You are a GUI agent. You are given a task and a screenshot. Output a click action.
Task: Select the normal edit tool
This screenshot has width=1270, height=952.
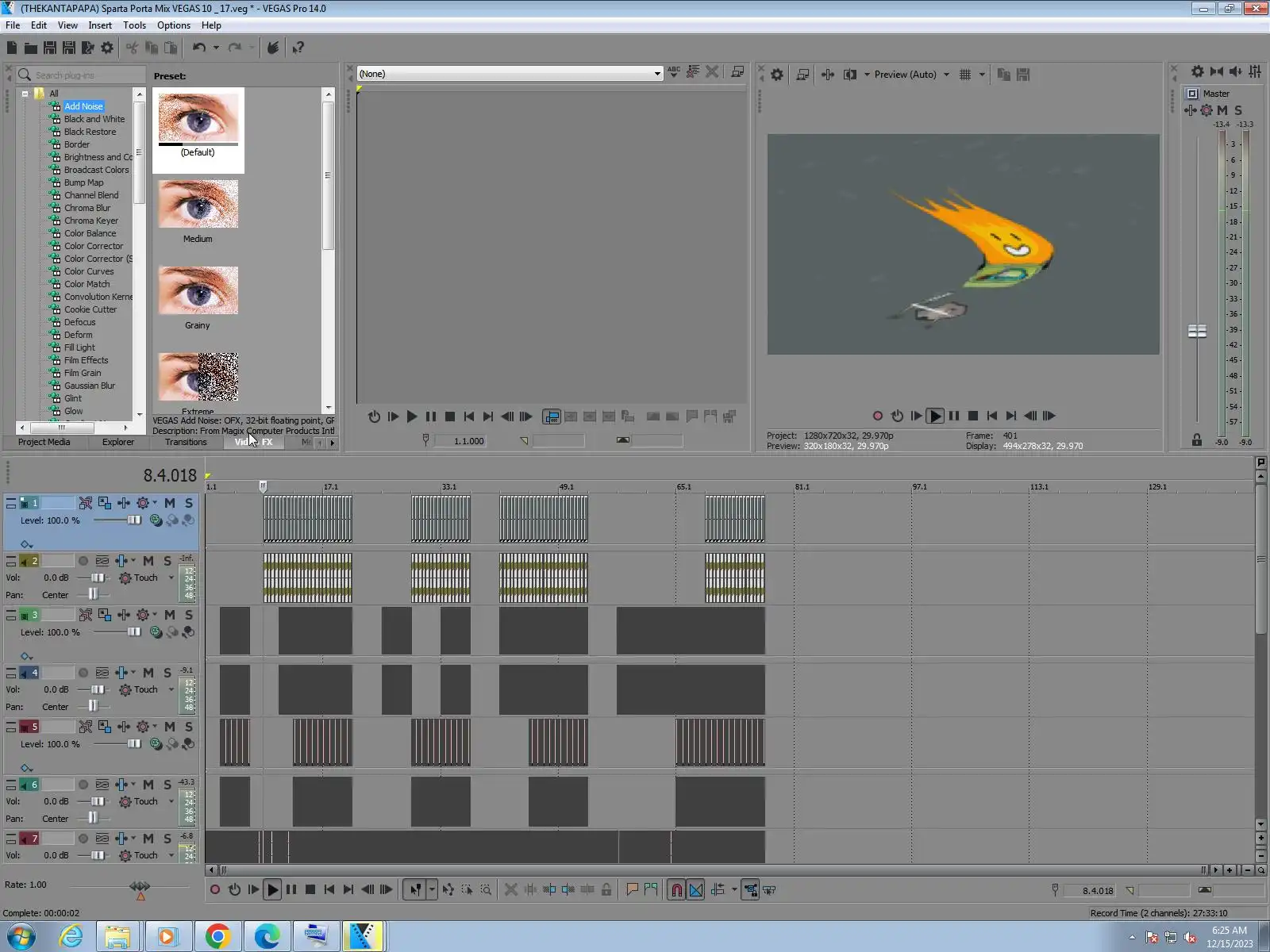(x=415, y=890)
